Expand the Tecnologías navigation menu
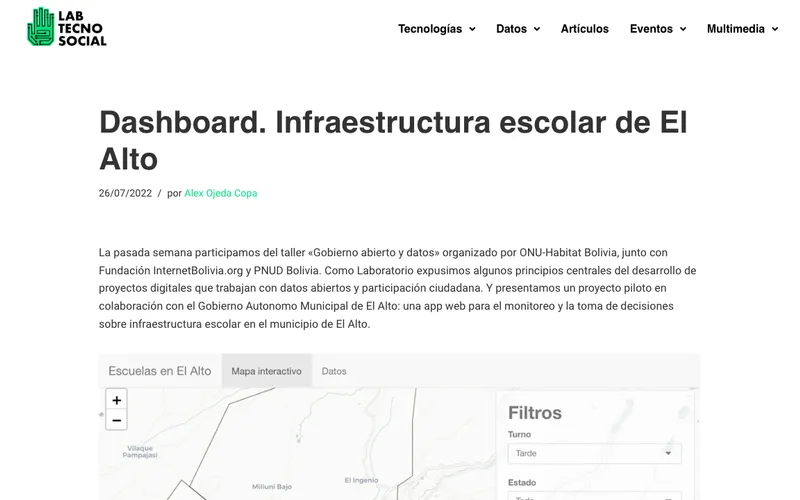Screen dimensions: 800x500 pyautogui.click(x=430, y=29)
